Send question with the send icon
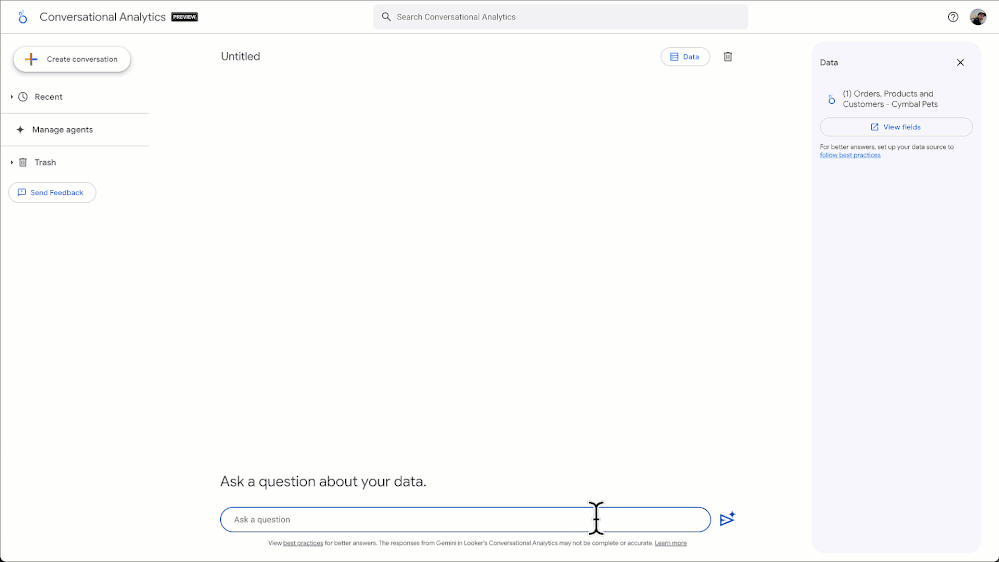Screen dimensions: 999x562 [727, 519]
